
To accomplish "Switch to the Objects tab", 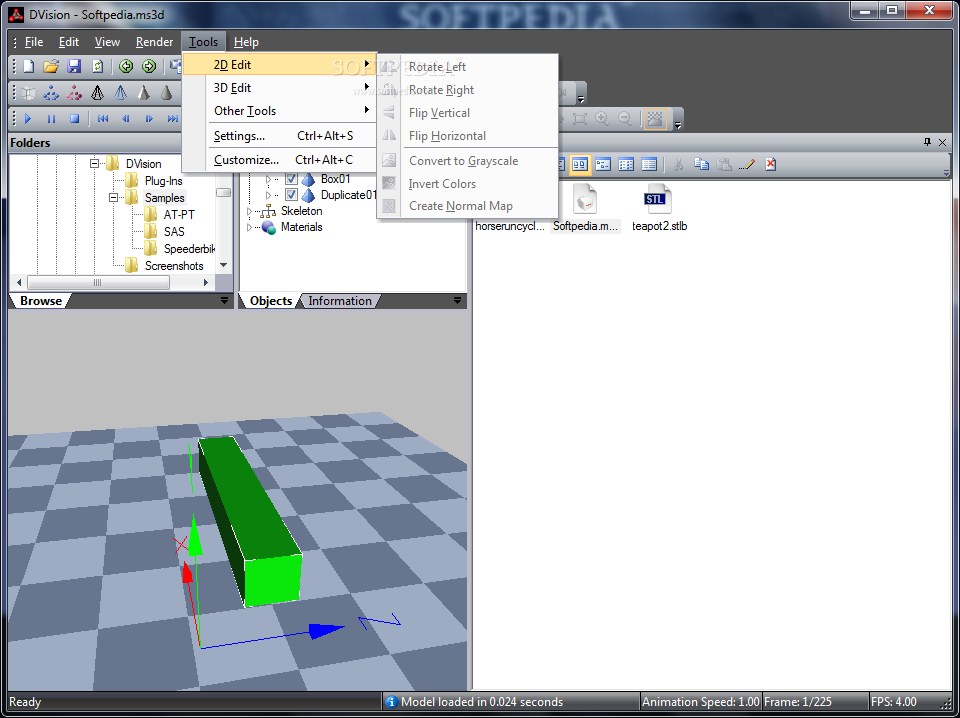I will point(271,301).
